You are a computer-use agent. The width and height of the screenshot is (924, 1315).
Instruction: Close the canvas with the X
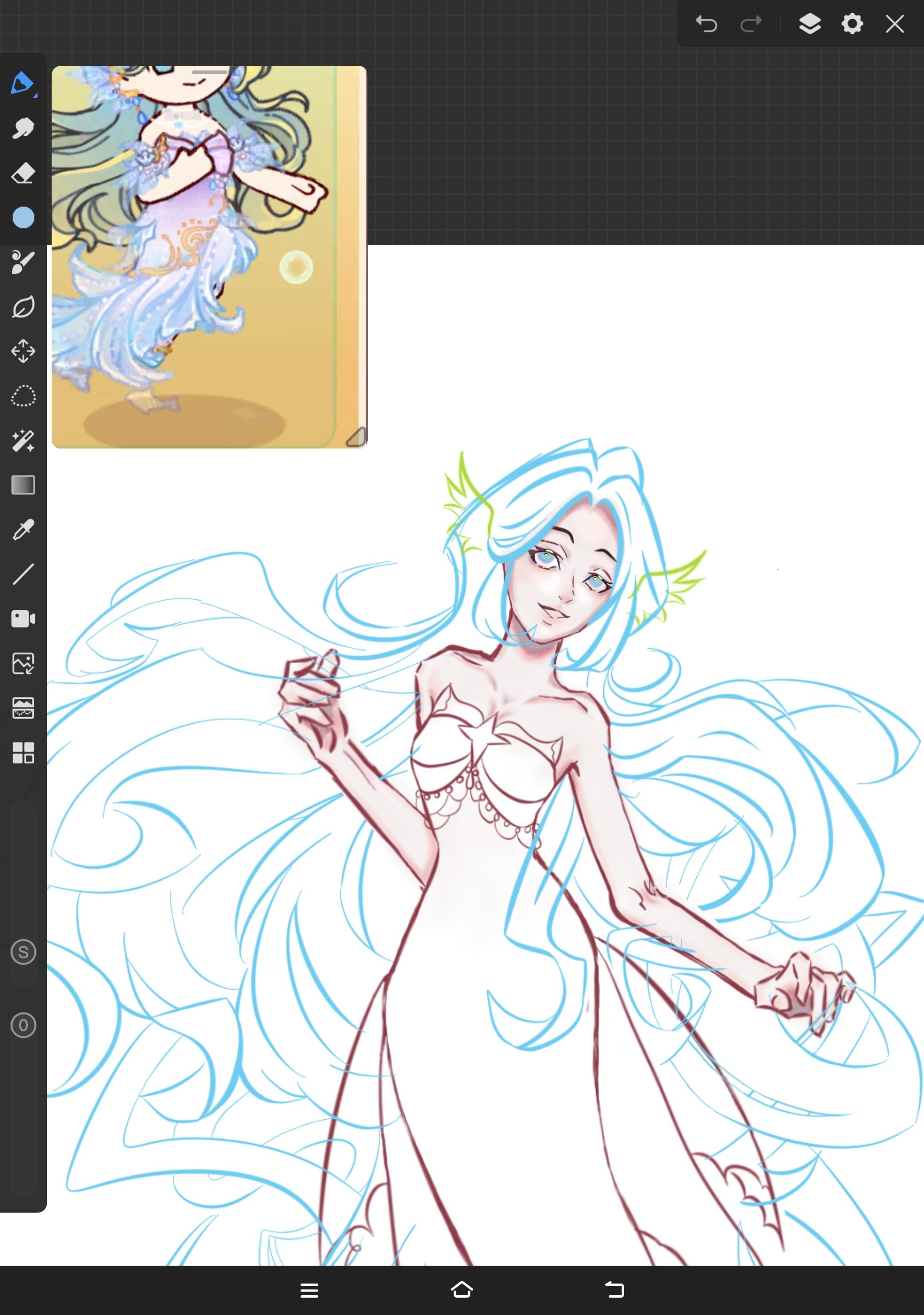(x=894, y=24)
